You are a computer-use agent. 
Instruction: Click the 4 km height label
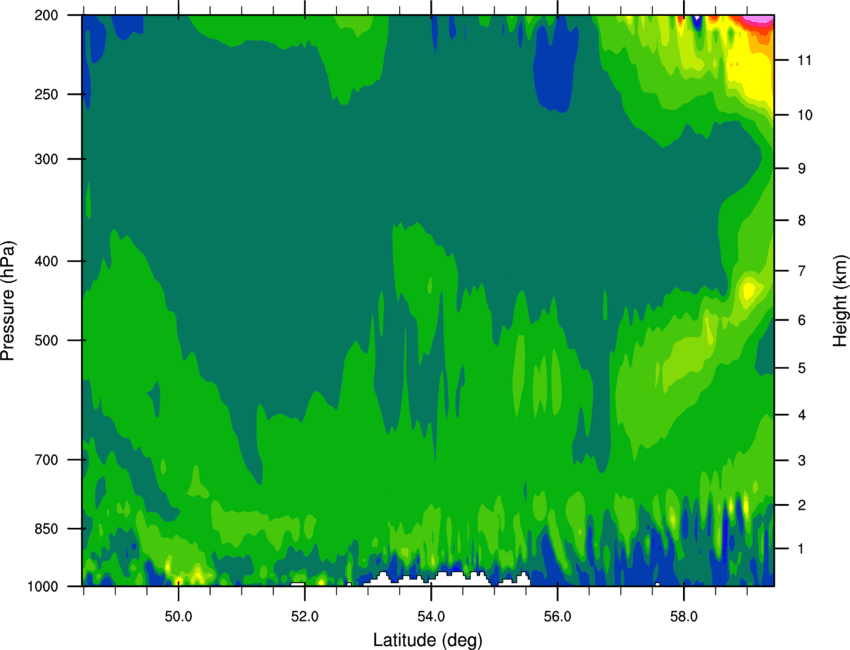click(x=801, y=415)
